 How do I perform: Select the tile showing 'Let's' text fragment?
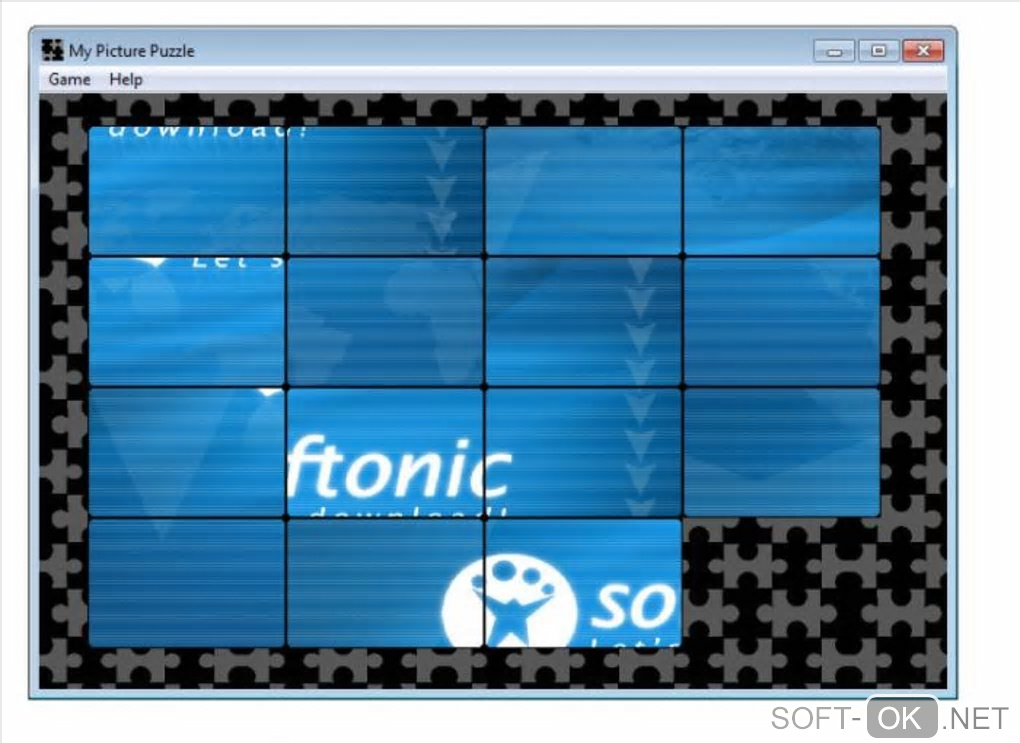coord(187,321)
